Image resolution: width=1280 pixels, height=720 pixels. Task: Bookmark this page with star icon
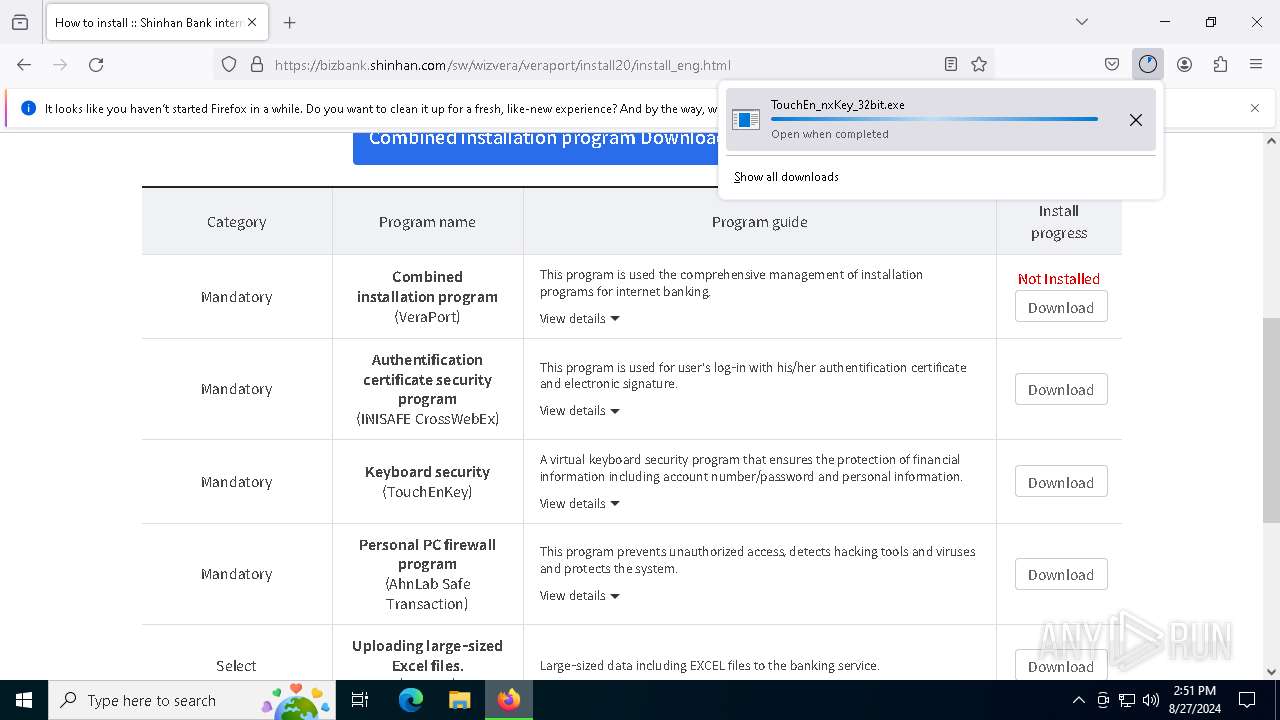pos(979,64)
